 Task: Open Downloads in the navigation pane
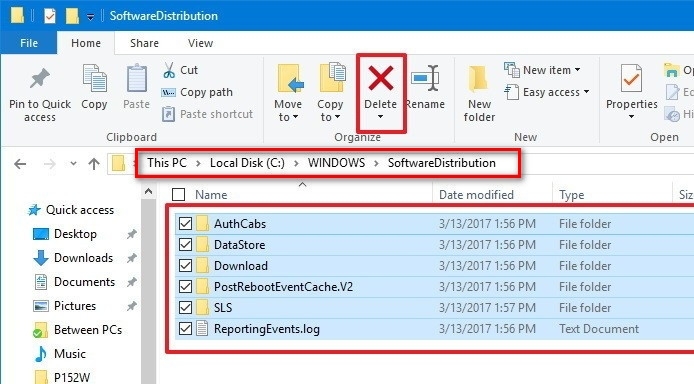83,257
